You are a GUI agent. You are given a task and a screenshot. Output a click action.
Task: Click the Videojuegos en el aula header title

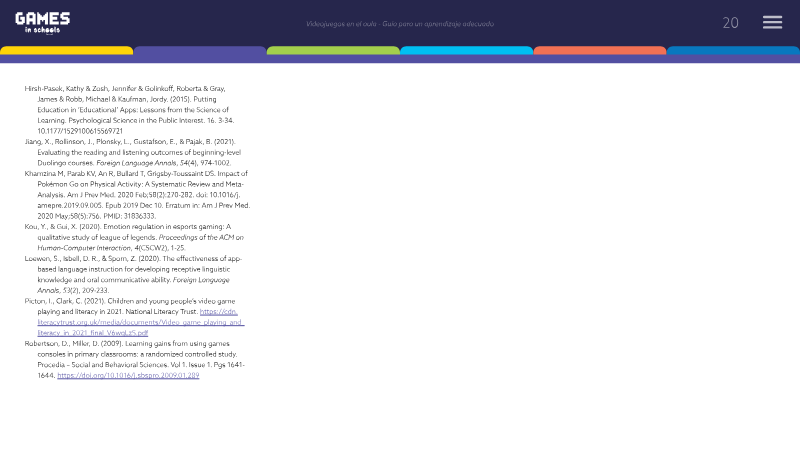coord(400,23)
